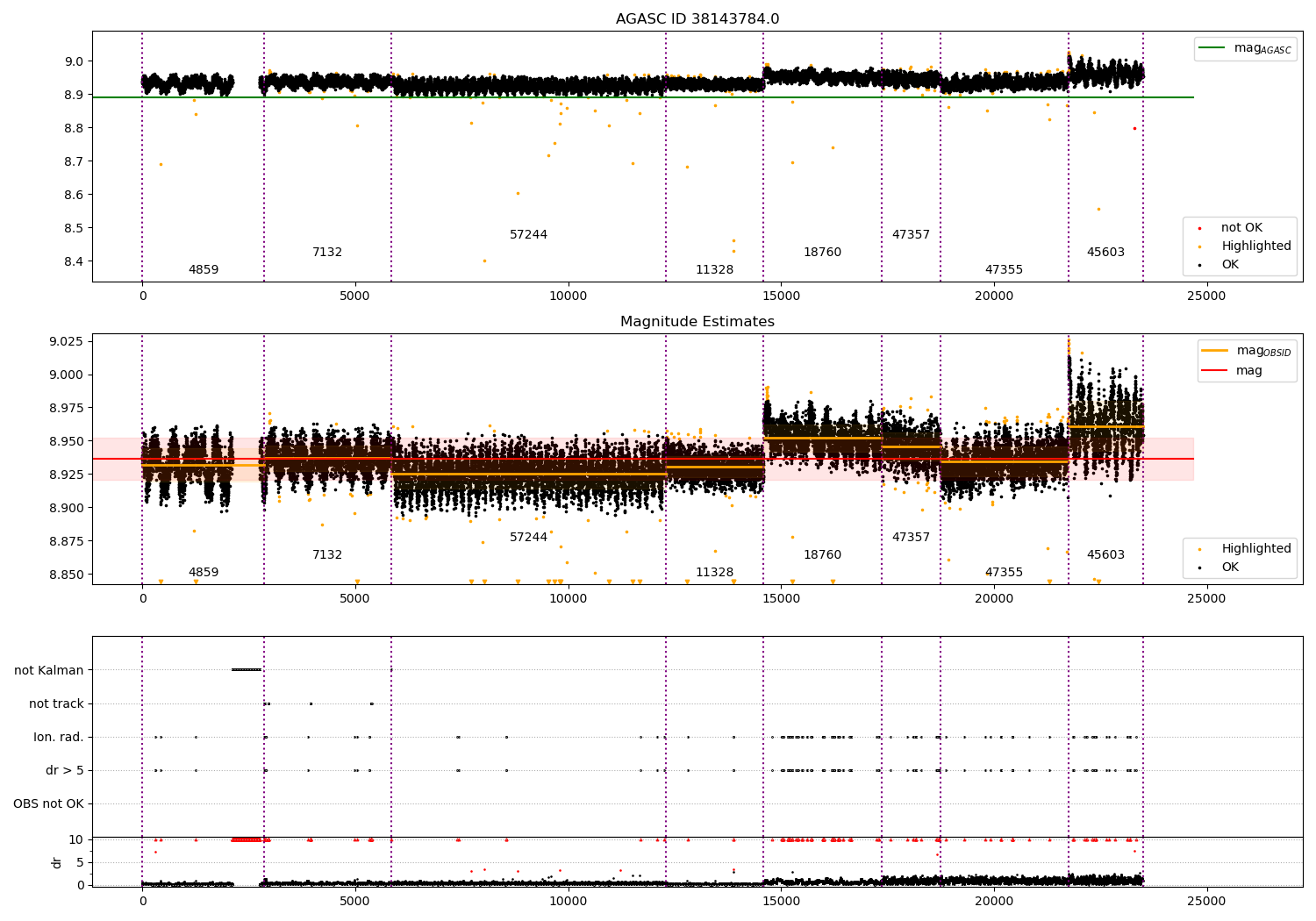Click the 'OBS not OK' row label

pos(48,803)
